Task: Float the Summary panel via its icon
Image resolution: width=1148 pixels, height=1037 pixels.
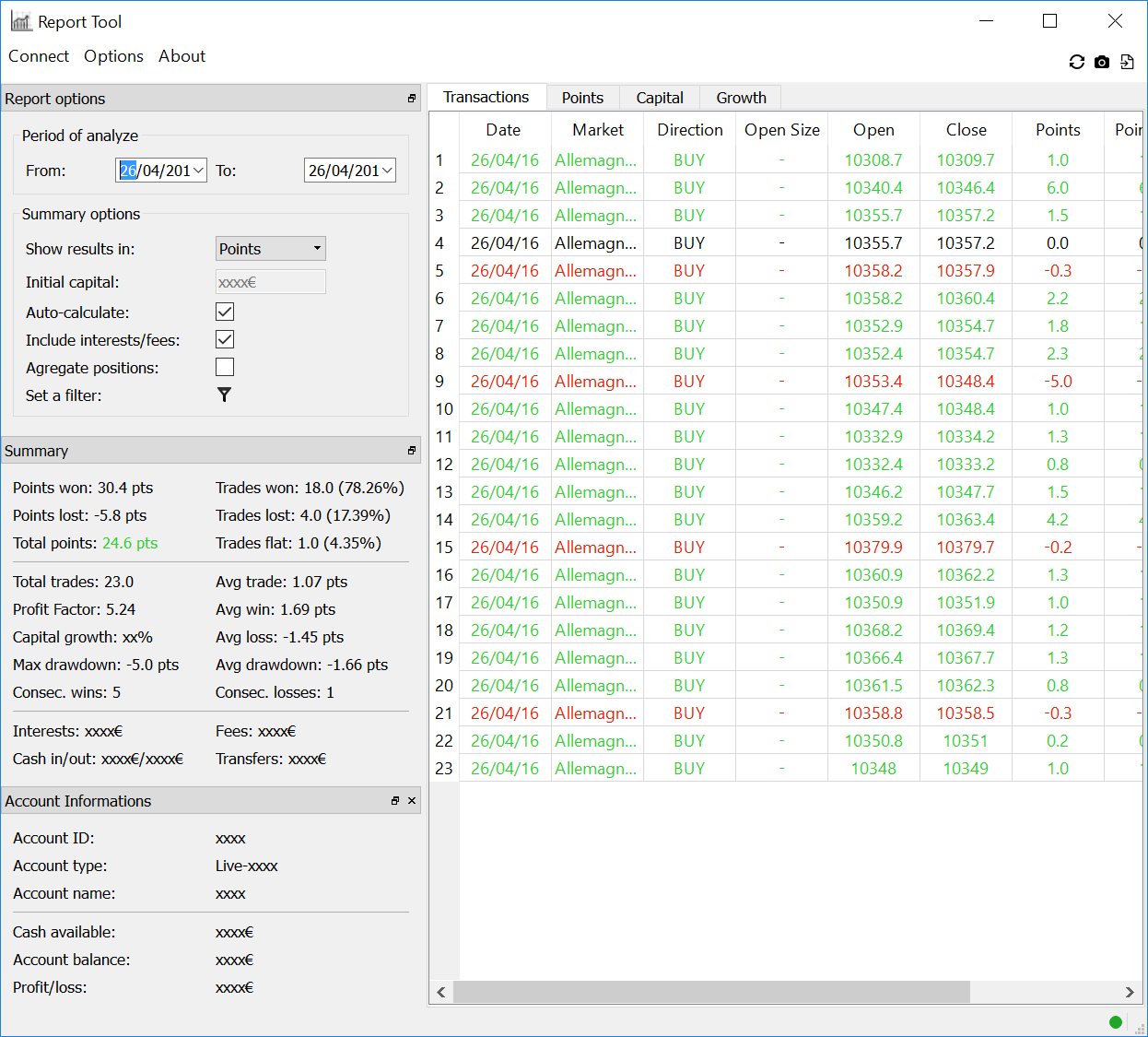Action: 412,451
